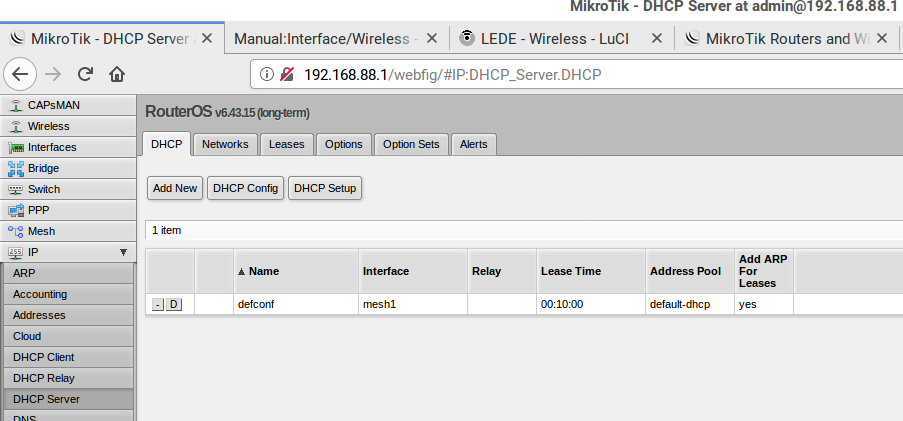The width and height of the screenshot is (903, 421).
Task: Launch the DHCP Setup button
Action: (x=325, y=188)
